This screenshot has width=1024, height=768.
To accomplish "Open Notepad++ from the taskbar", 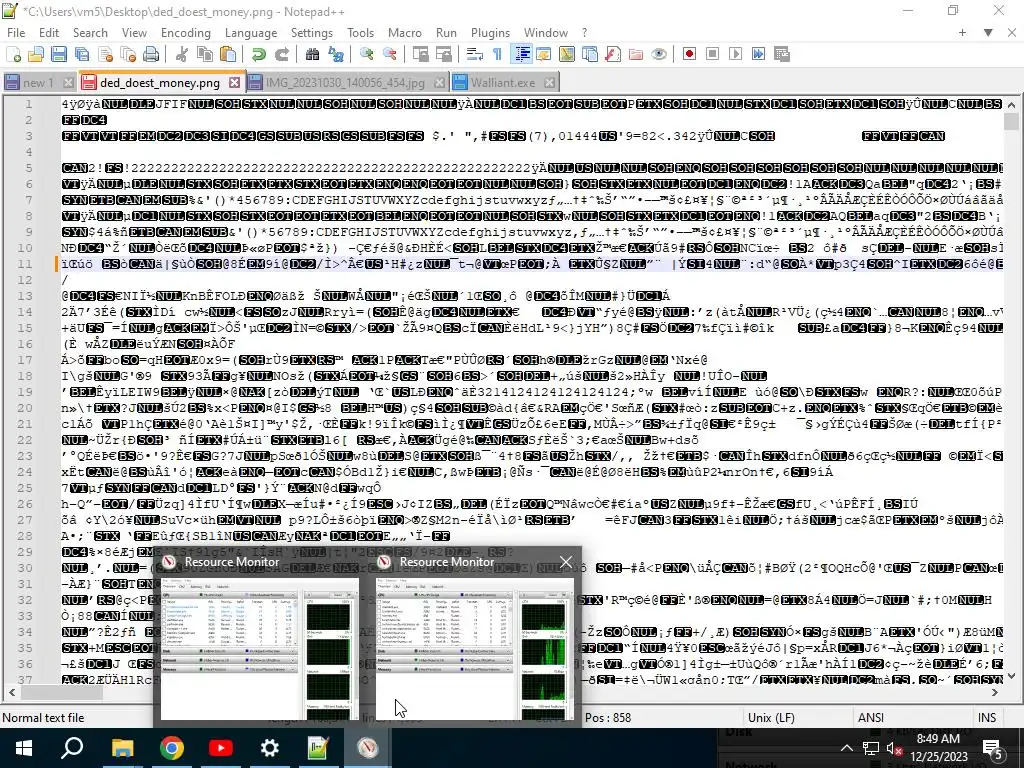I will pyautogui.click(x=318, y=748).
